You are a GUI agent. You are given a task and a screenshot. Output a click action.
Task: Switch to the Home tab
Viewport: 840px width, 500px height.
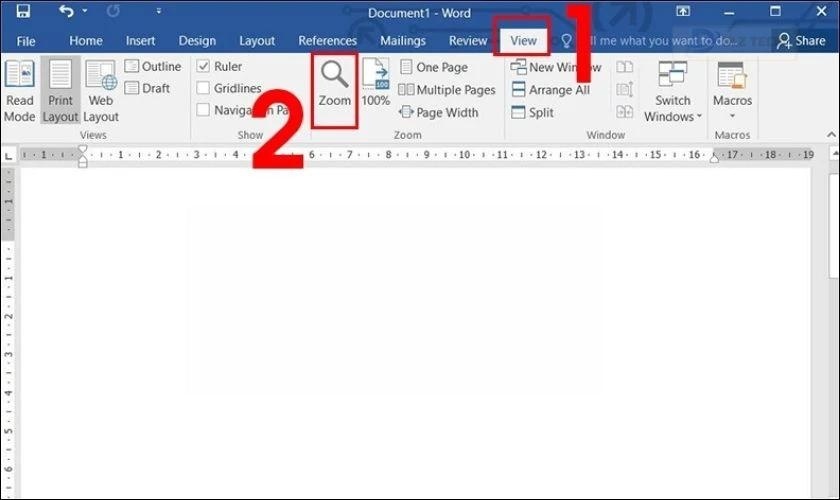coord(86,41)
